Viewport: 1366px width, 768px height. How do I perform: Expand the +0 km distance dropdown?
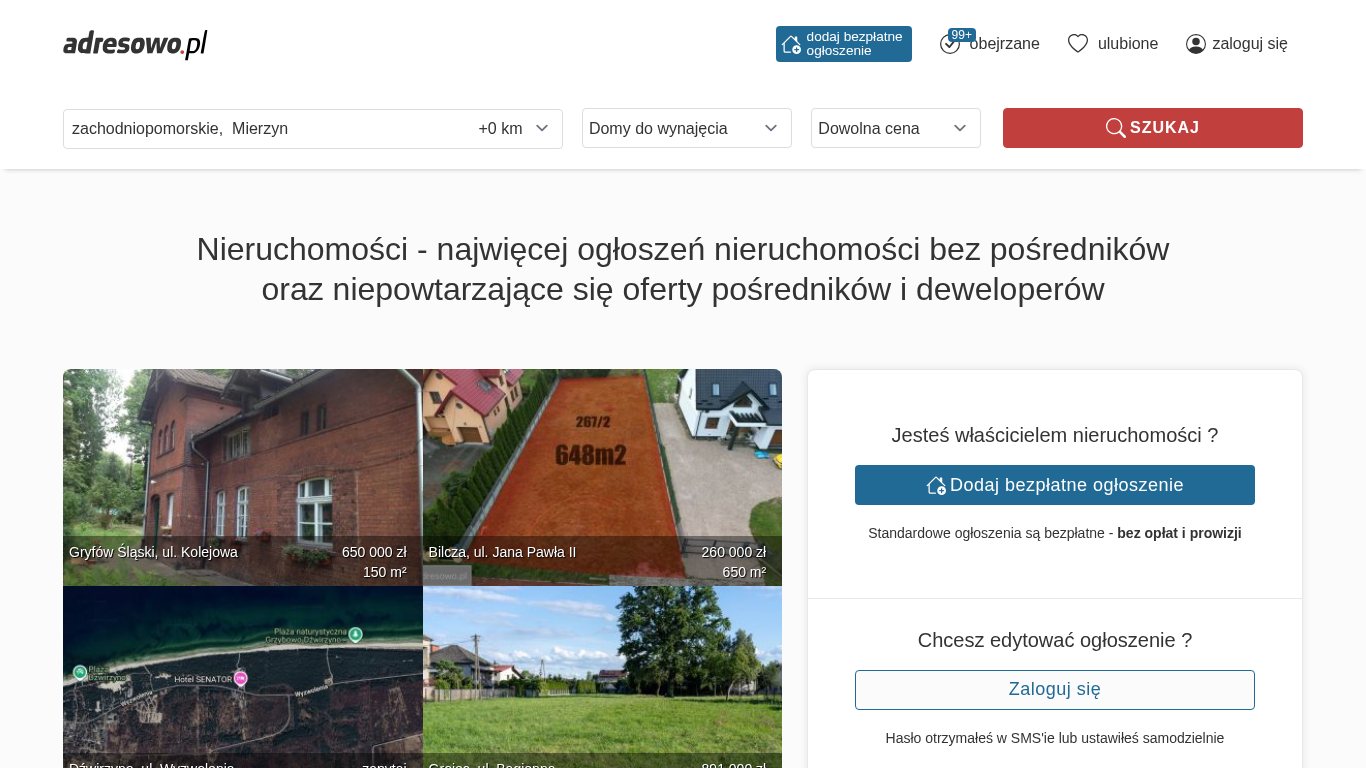514,128
